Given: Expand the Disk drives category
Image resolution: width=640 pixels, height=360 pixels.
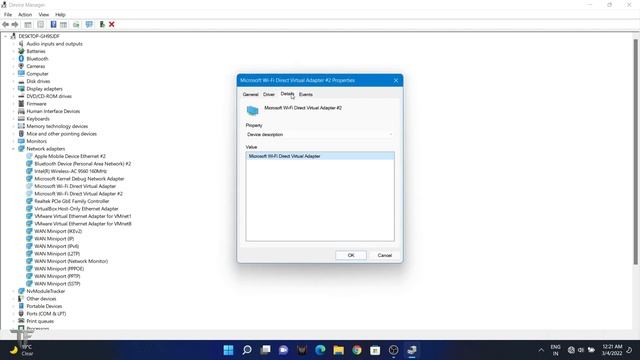Looking at the screenshot, I should 13,81.
